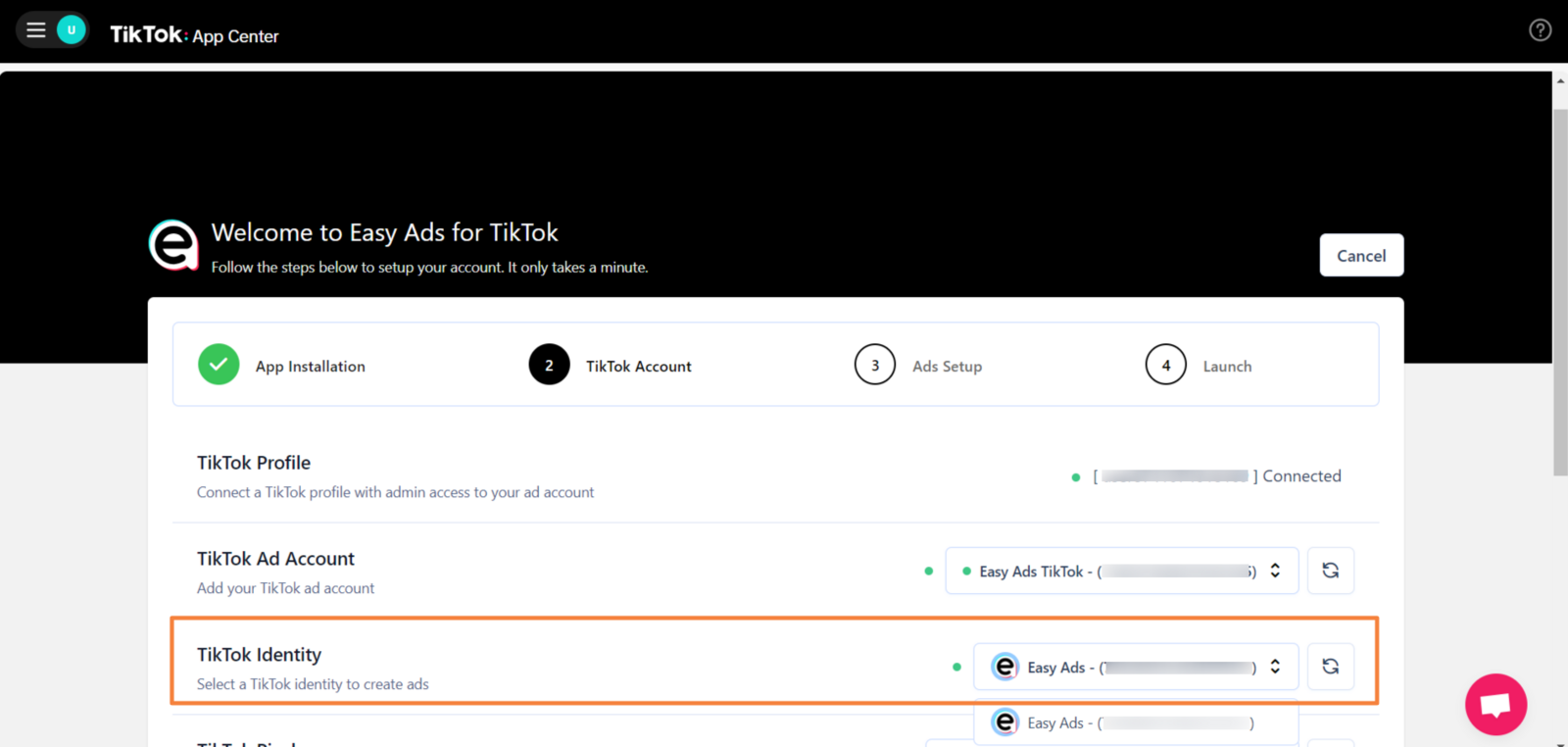Open the TikTok Identity dropdown
This screenshot has width=1568, height=747.
pyautogui.click(x=1136, y=667)
